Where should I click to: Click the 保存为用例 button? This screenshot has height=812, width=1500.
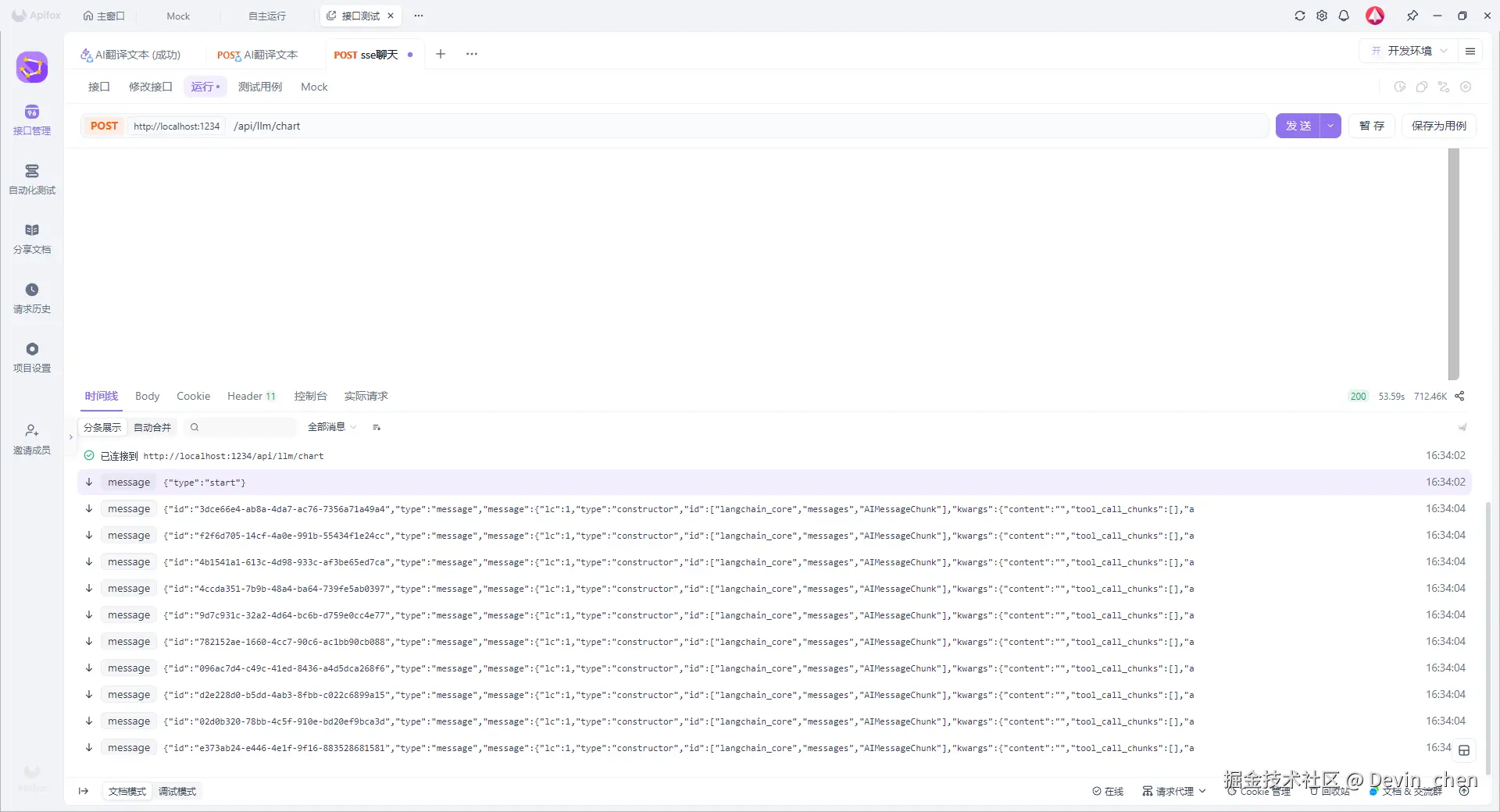pyautogui.click(x=1439, y=126)
